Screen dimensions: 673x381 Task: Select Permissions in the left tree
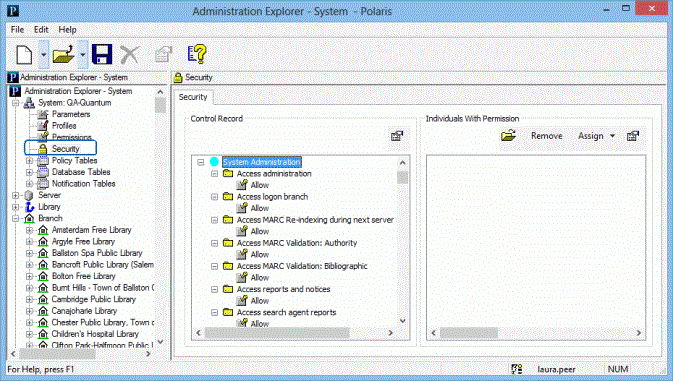click(x=72, y=137)
